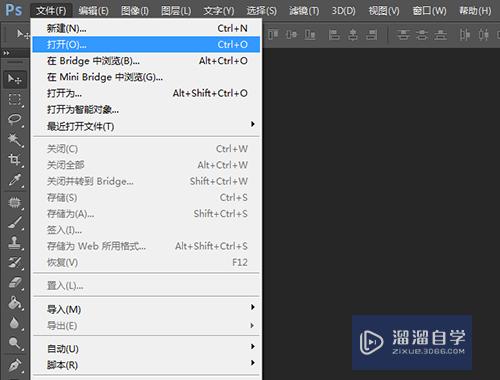The height and width of the screenshot is (380, 500).
Task: Click align bottom edges icon
Action: click(x=310, y=34)
